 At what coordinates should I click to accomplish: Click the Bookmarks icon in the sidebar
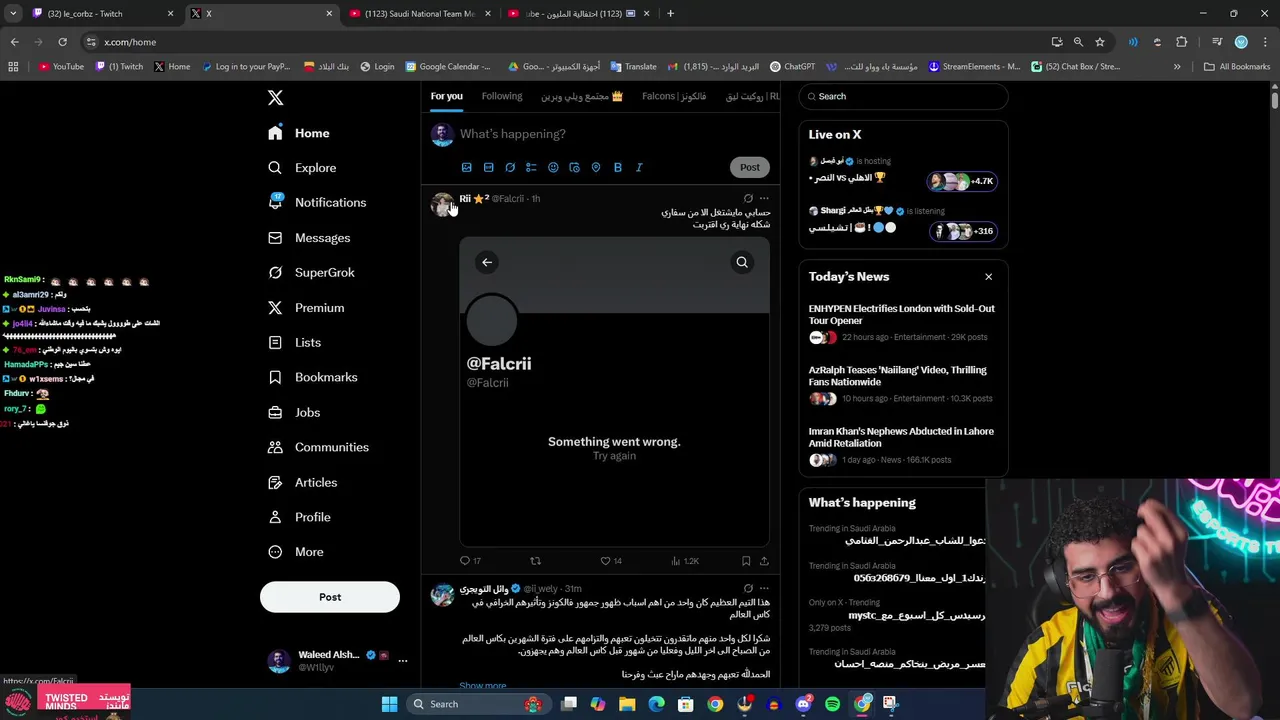[x=275, y=377]
